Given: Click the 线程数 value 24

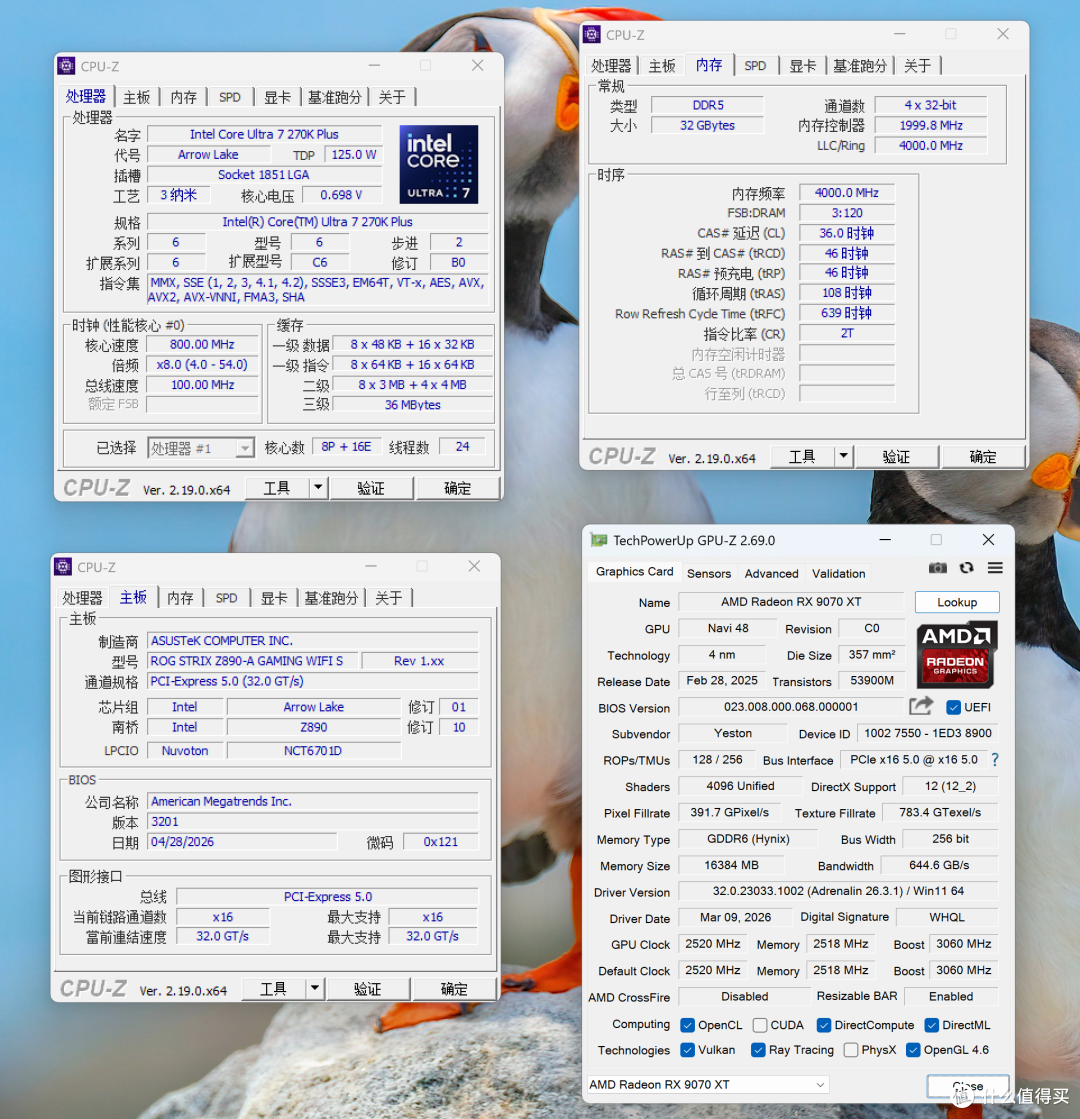Looking at the screenshot, I should pos(463,447).
